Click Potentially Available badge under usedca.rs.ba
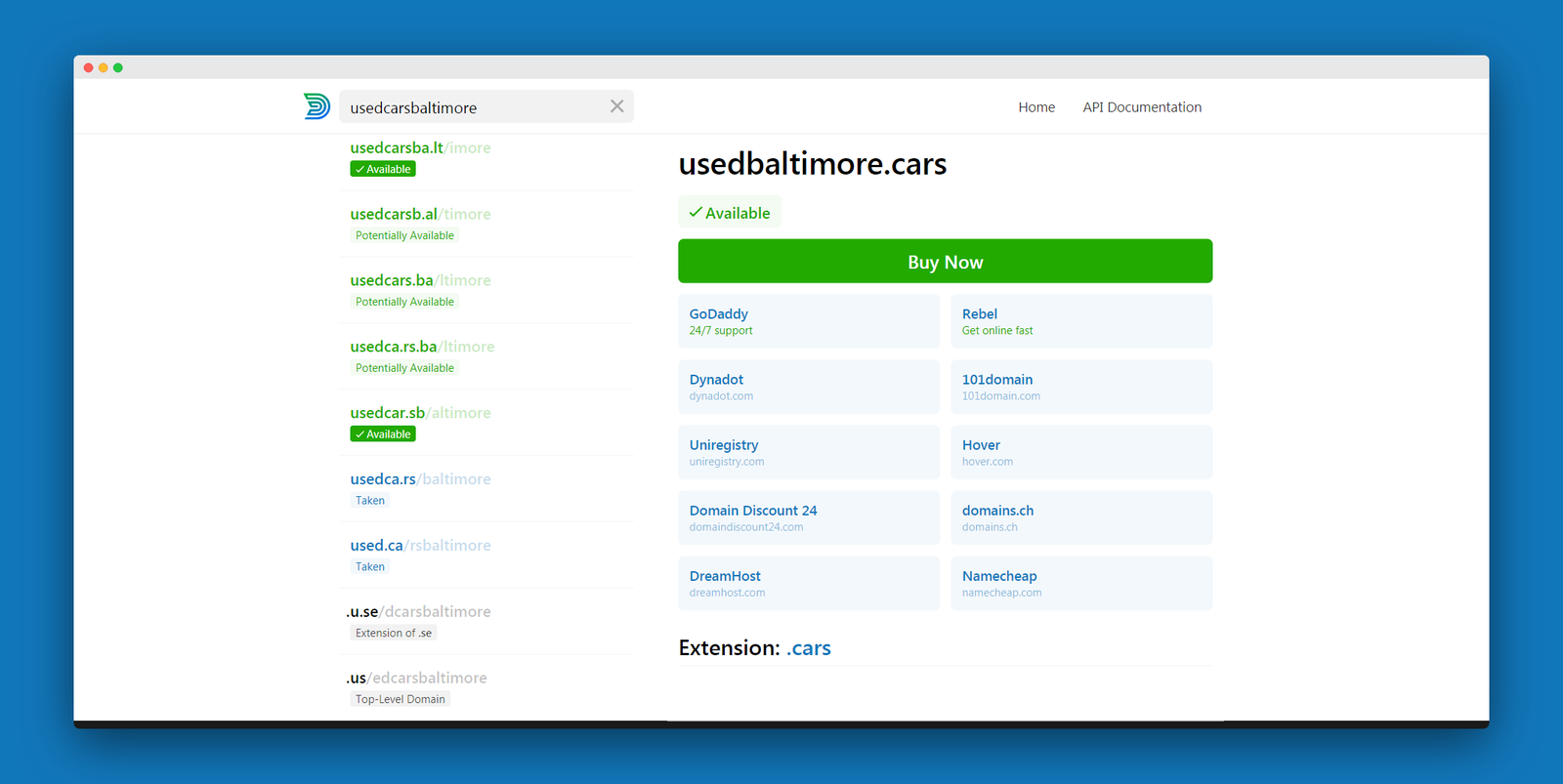1563x784 pixels. [x=404, y=368]
